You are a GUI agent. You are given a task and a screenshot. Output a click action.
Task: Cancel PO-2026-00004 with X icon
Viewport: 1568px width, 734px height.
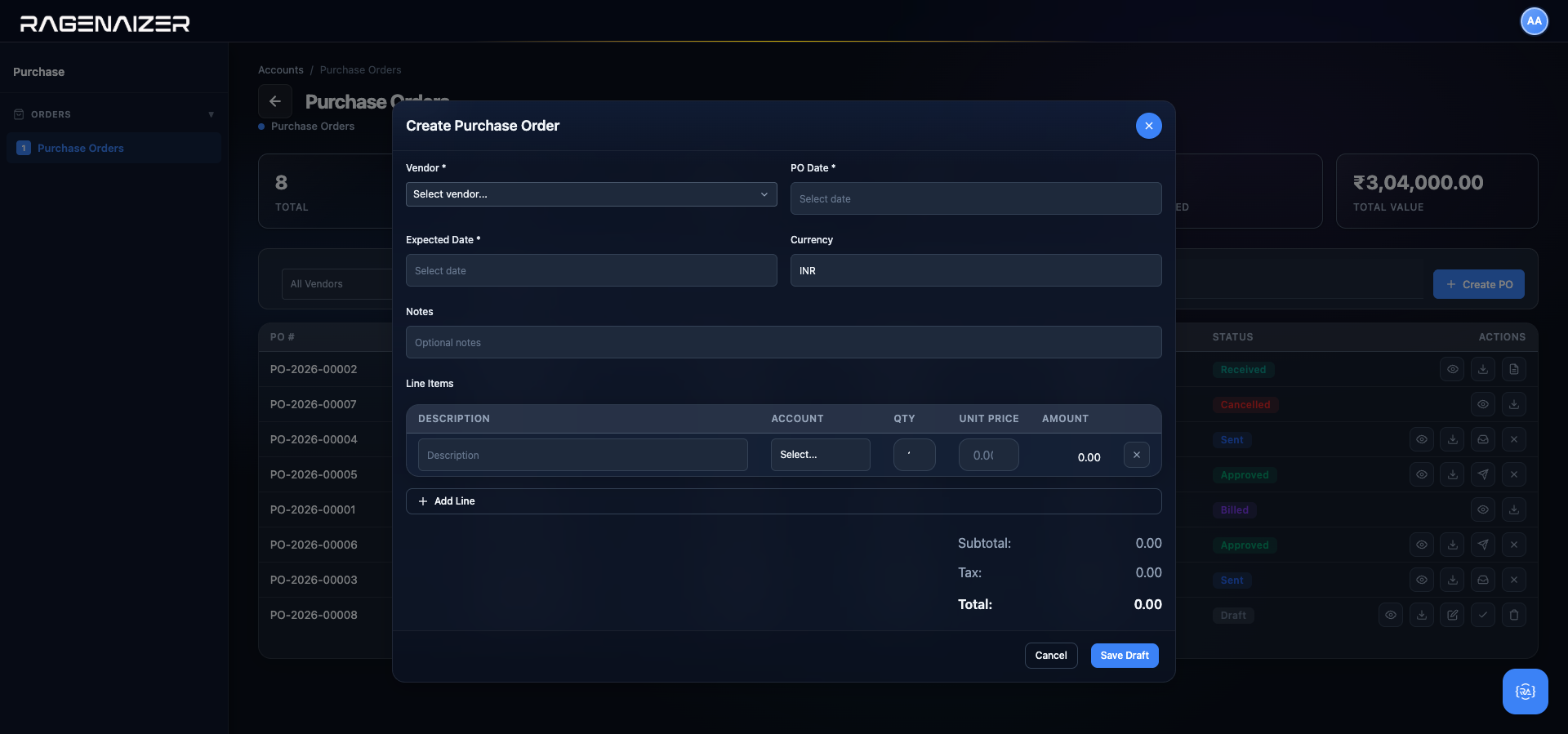click(x=1514, y=439)
